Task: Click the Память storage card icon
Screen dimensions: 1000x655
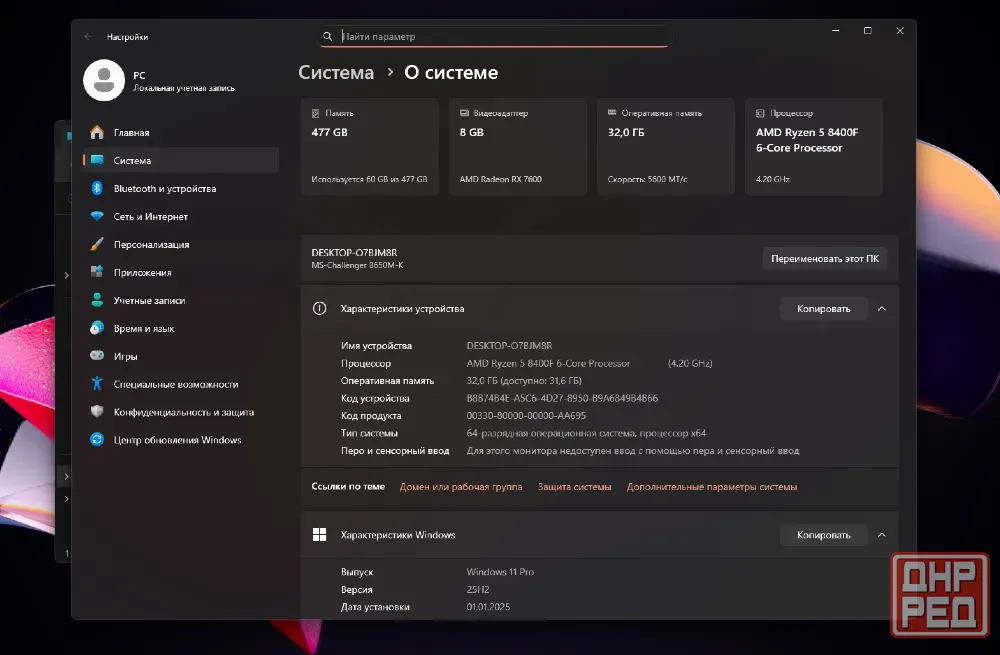Action: click(315, 113)
